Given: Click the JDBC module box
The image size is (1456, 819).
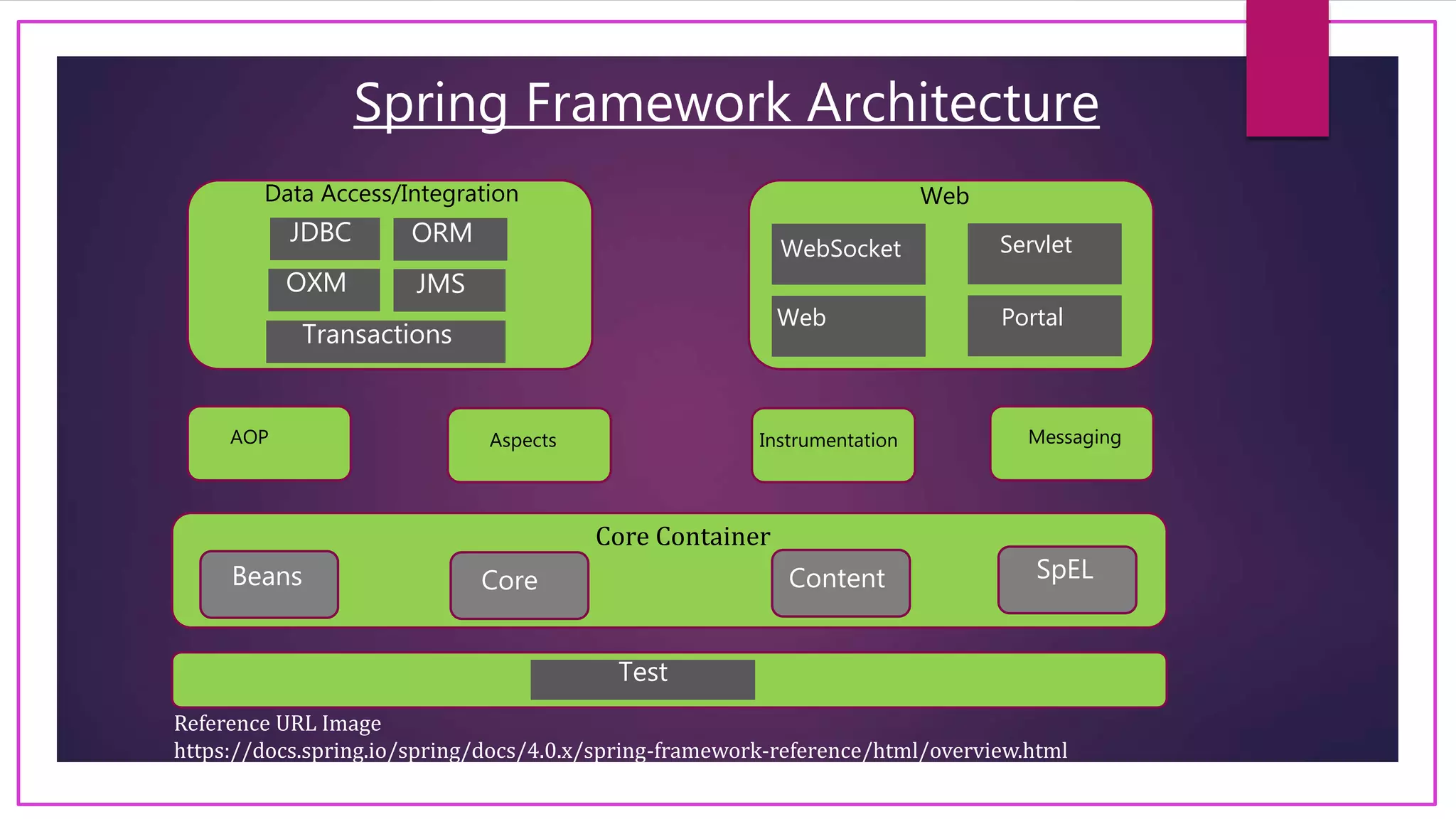Looking at the screenshot, I should 324,239.
